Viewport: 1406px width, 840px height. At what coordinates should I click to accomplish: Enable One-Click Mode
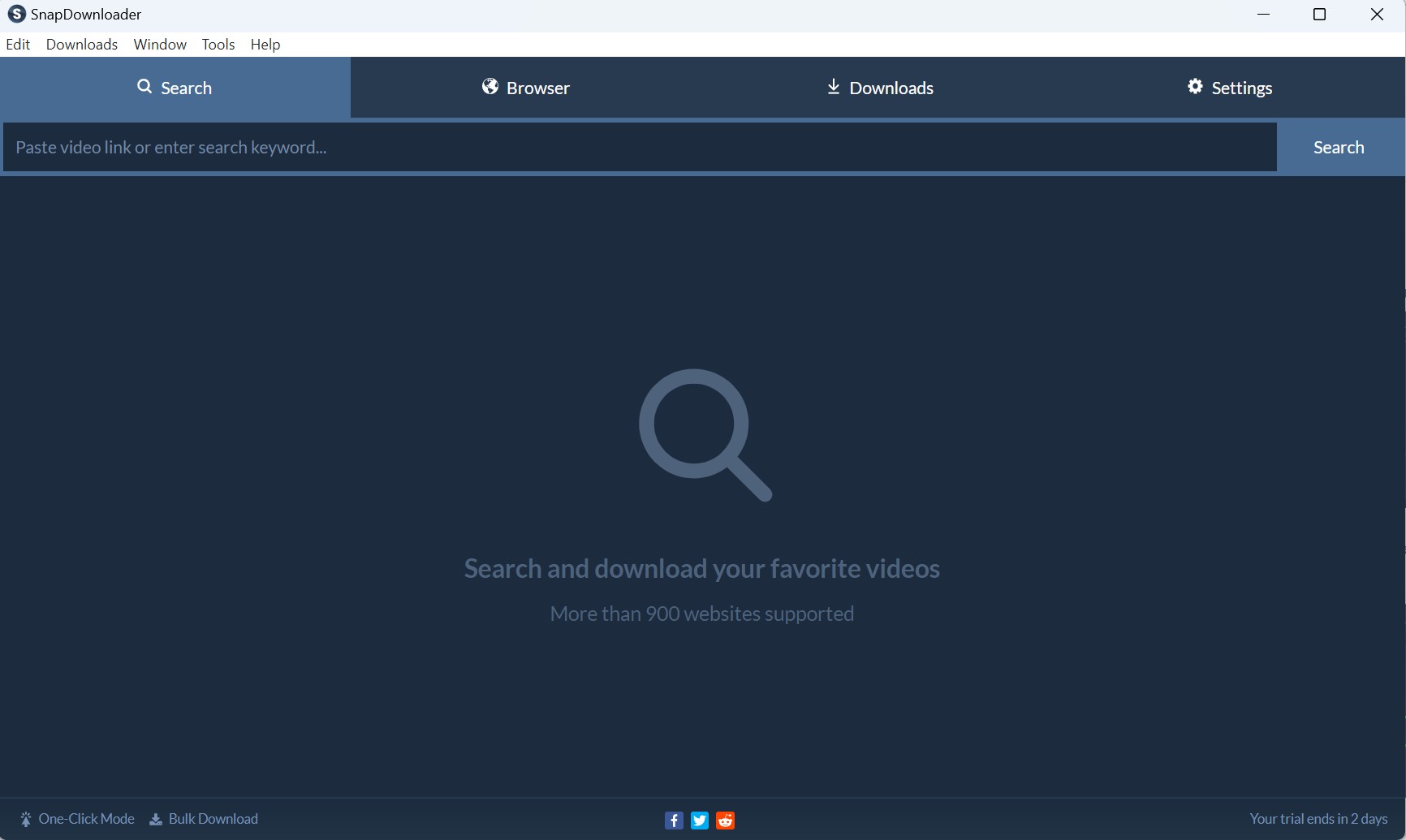pos(77,819)
